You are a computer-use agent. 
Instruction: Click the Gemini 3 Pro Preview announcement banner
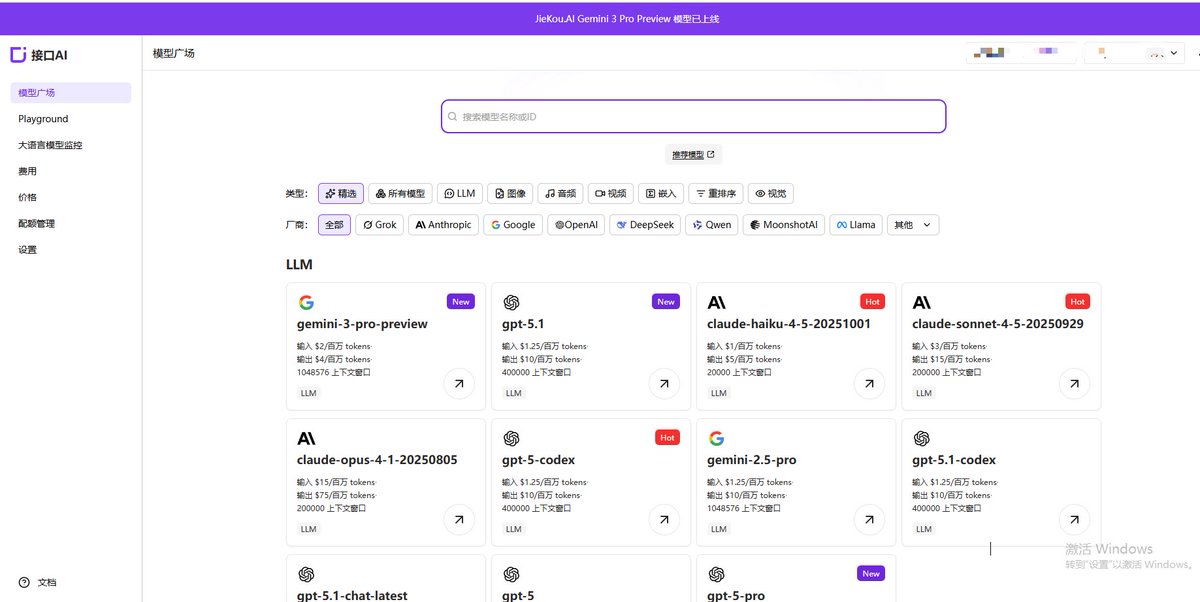coord(600,18)
